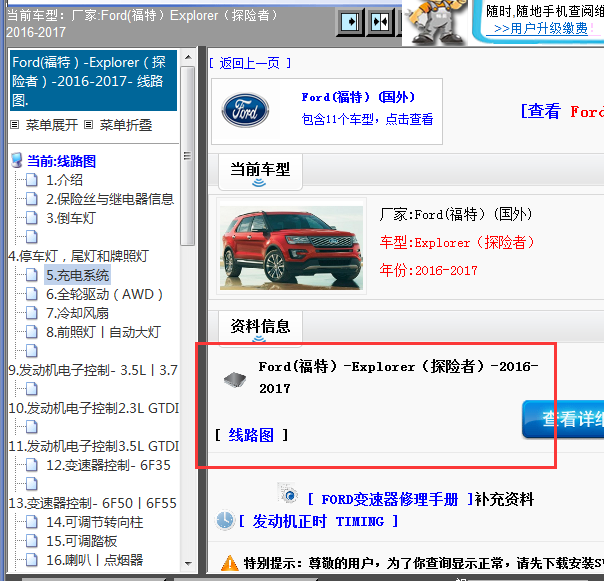
Task: Click the >>用户升级缴费 link
Action: coord(540,28)
